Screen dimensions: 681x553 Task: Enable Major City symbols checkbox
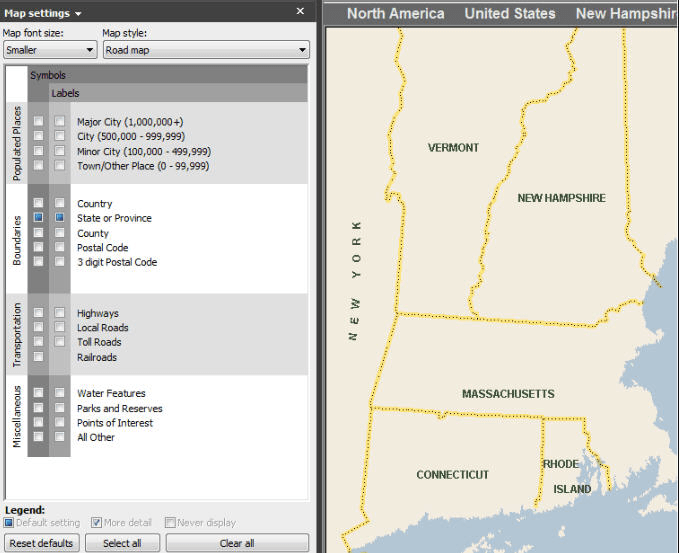pyautogui.click(x=39, y=121)
